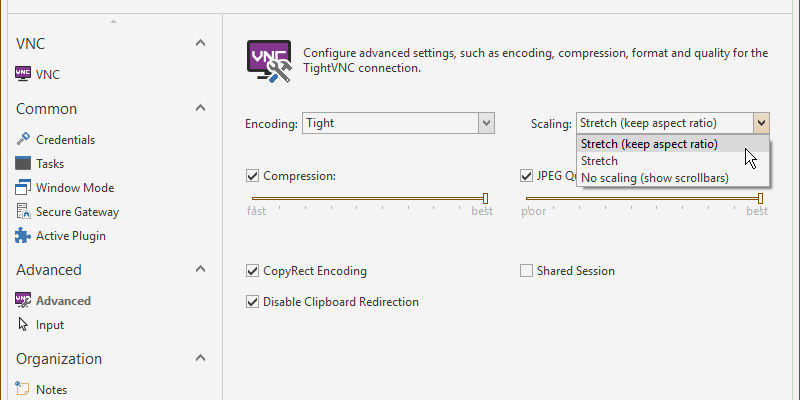Click the Window Mode icon

click(24, 187)
